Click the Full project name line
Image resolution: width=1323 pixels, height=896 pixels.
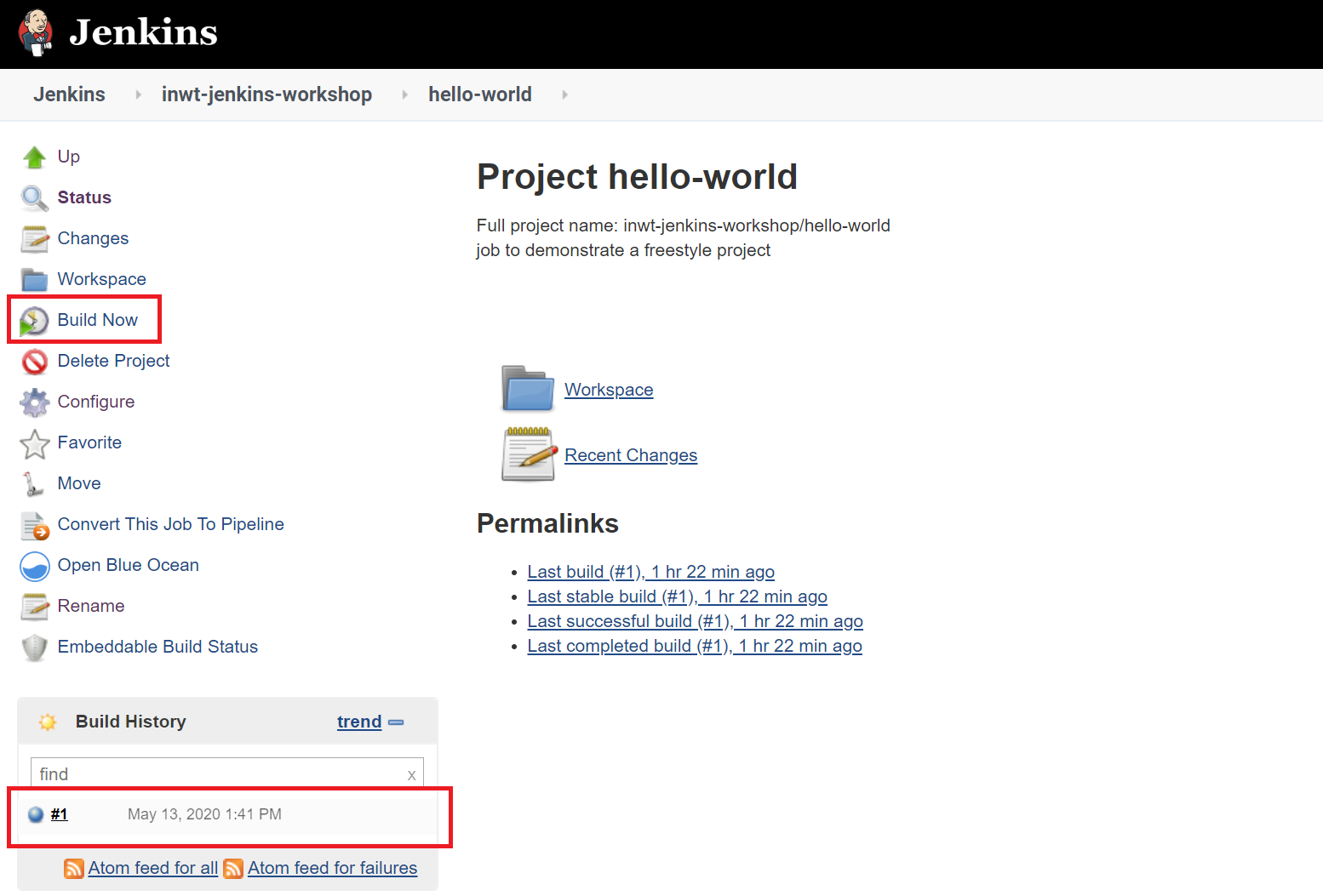(684, 225)
